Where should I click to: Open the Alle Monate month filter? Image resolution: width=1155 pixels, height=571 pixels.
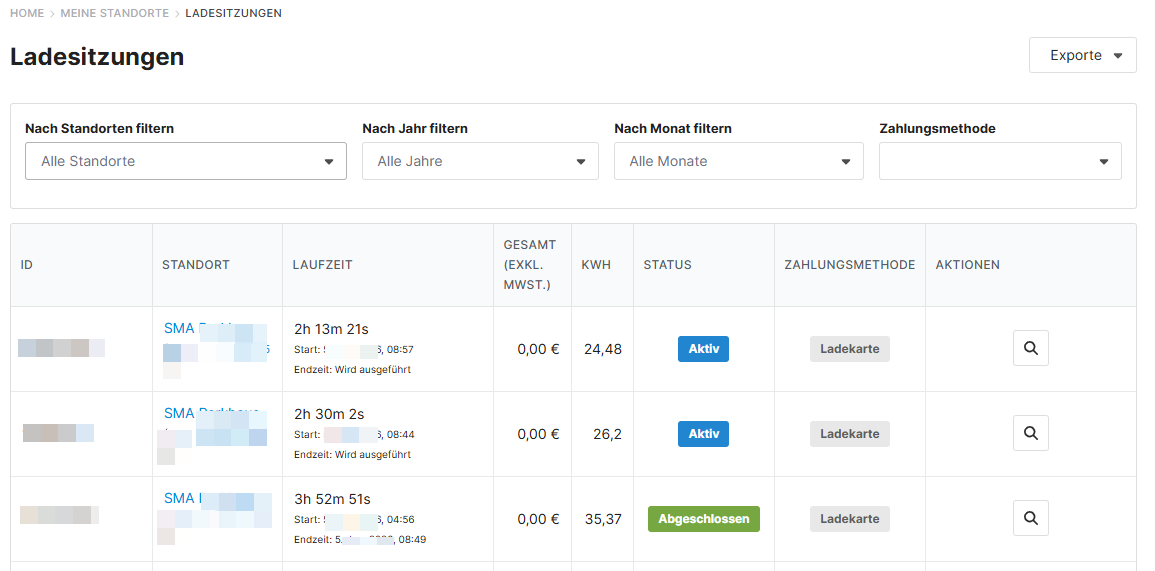(x=738, y=161)
